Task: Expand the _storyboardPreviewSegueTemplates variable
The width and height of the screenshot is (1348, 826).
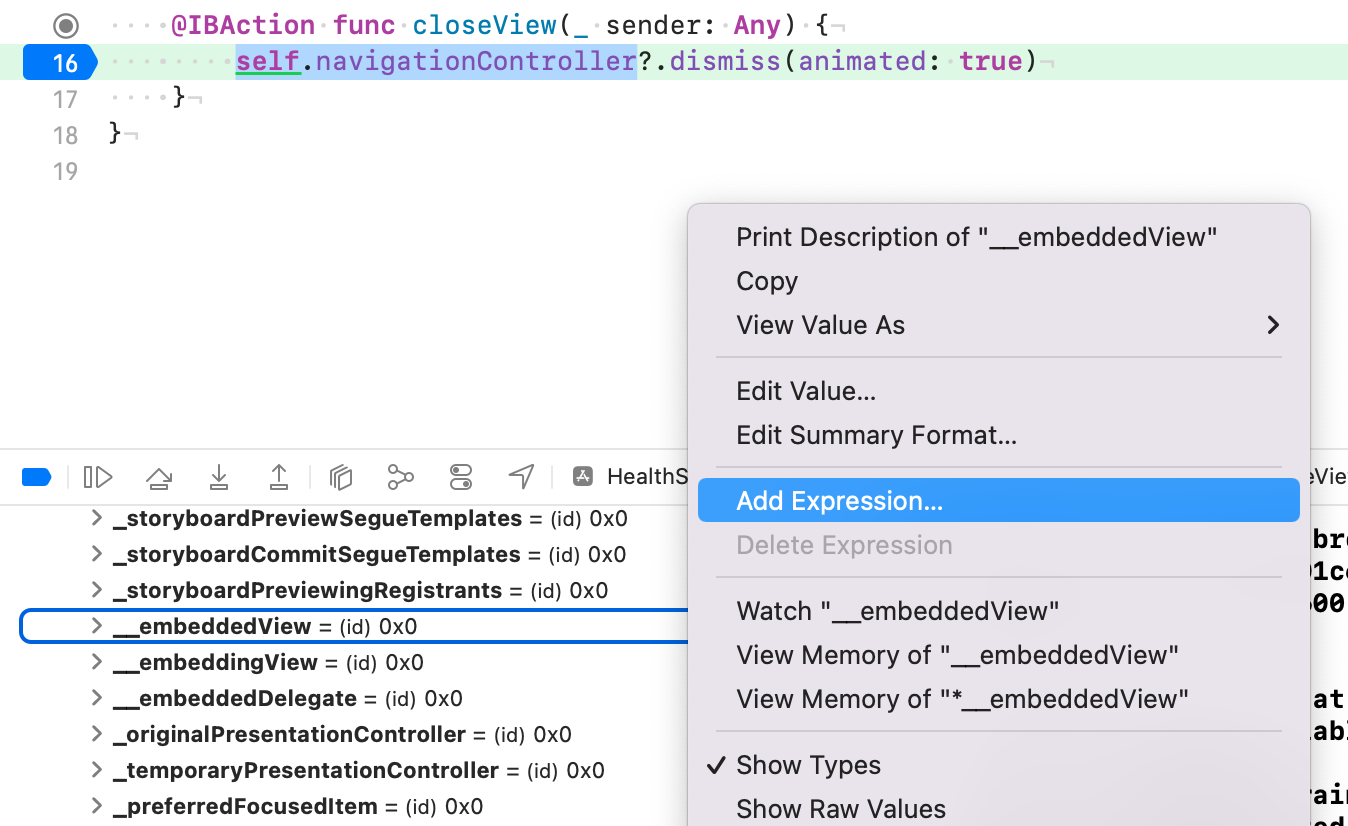Action: 97,518
